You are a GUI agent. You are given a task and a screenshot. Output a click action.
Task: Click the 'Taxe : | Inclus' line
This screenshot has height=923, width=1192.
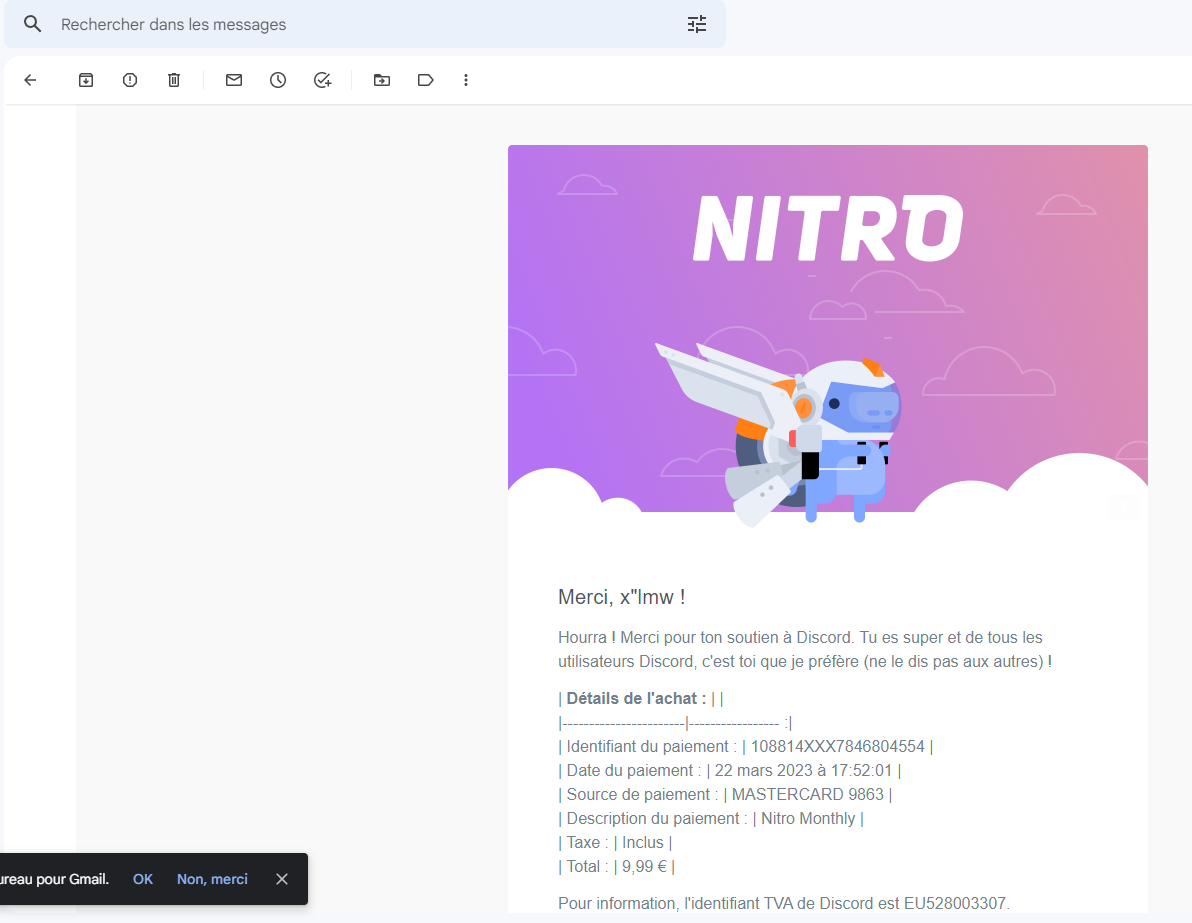[615, 842]
